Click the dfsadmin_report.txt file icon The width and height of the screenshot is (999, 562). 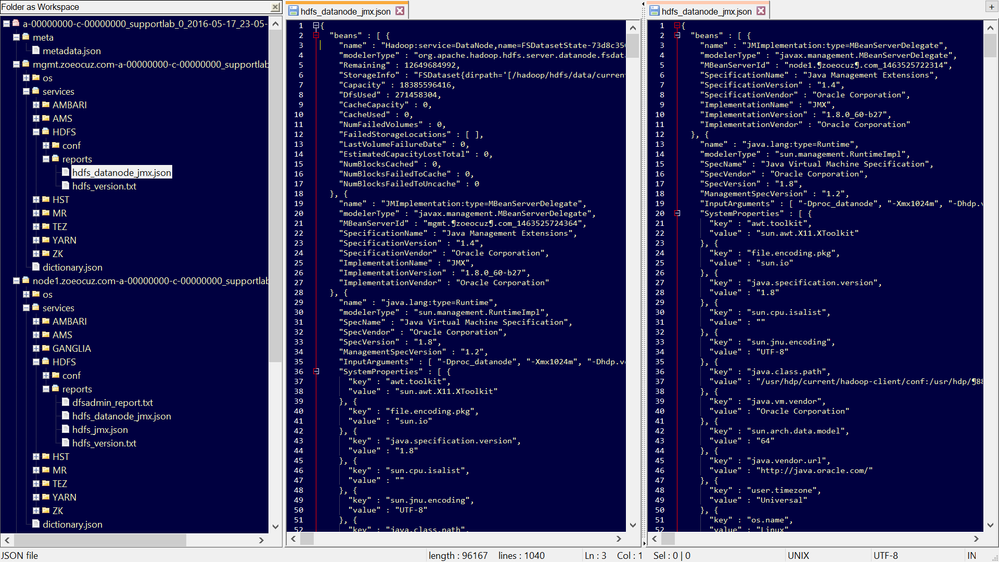(x=65, y=403)
